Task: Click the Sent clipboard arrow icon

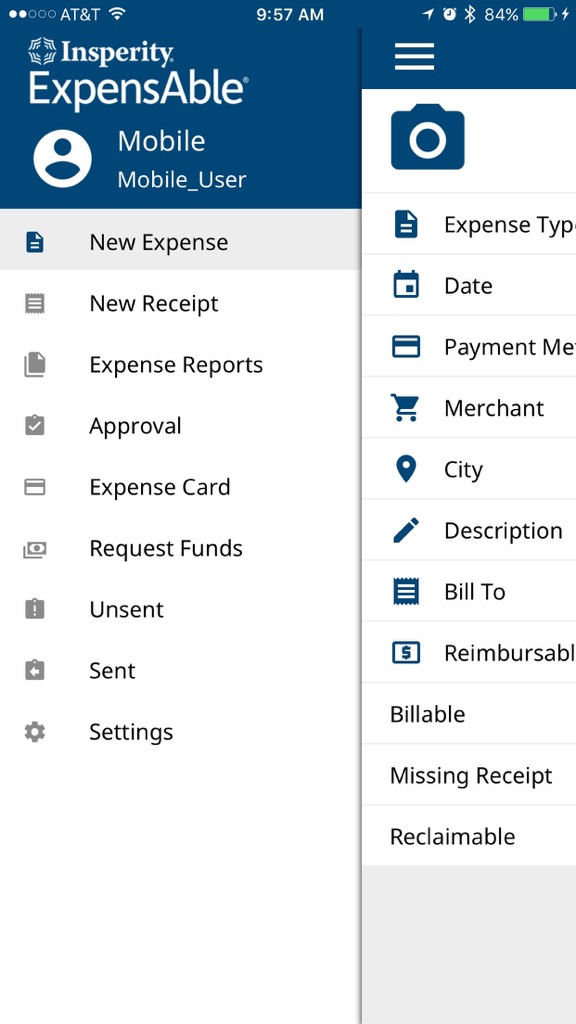Action: pos(35,670)
